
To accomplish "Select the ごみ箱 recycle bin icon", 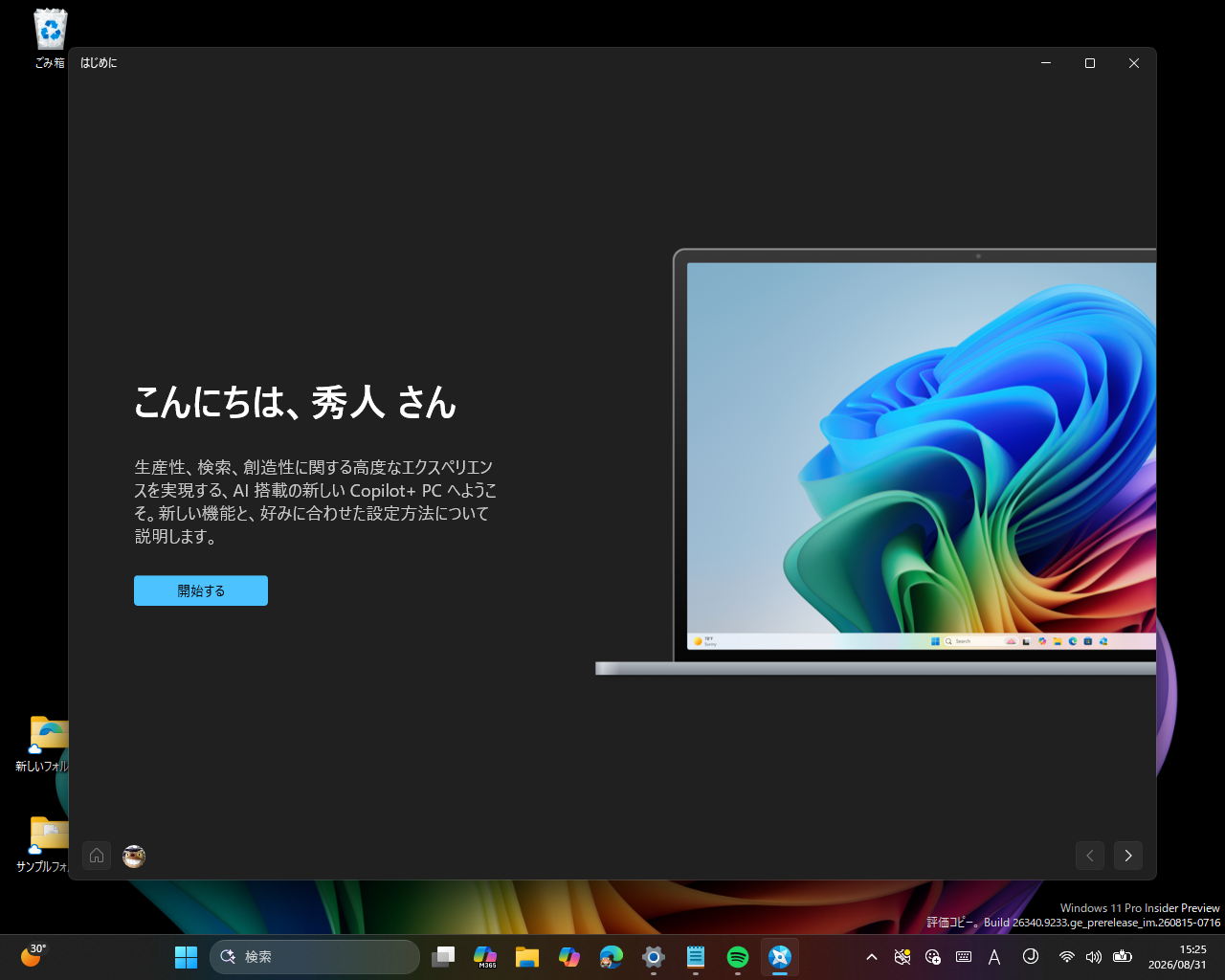I will coord(50,39).
